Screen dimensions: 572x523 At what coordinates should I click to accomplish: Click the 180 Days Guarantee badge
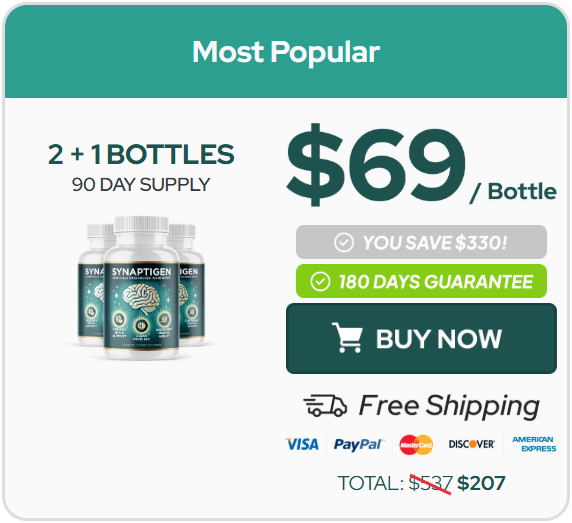(x=421, y=281)
